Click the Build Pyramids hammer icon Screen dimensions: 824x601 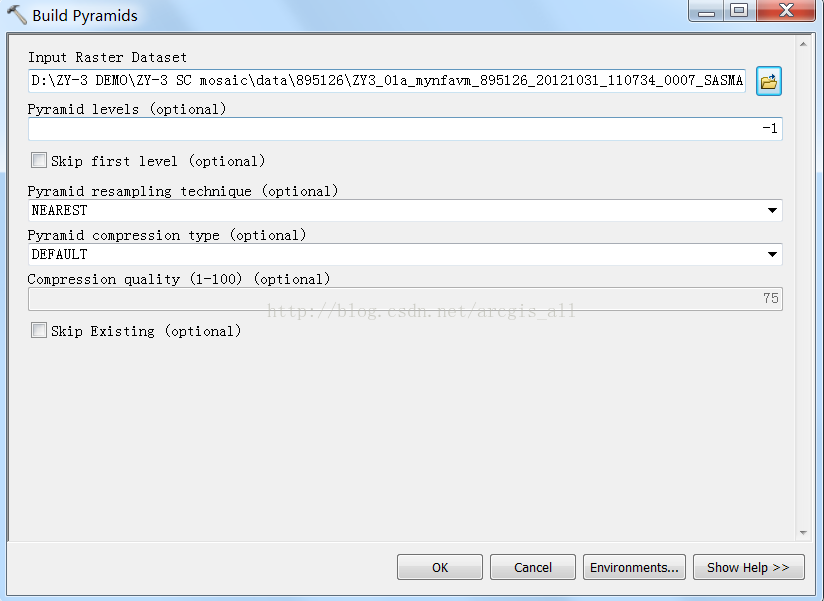(17, 15)
